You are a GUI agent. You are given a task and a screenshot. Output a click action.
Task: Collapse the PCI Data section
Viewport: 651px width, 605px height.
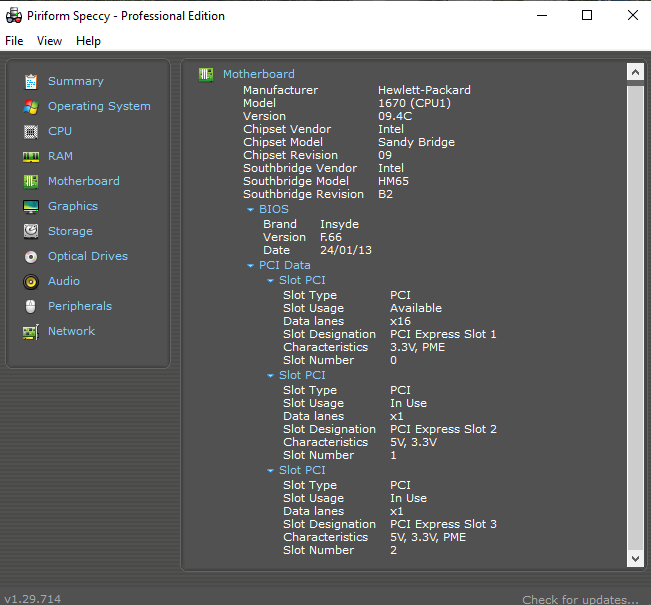pos(250,266)
